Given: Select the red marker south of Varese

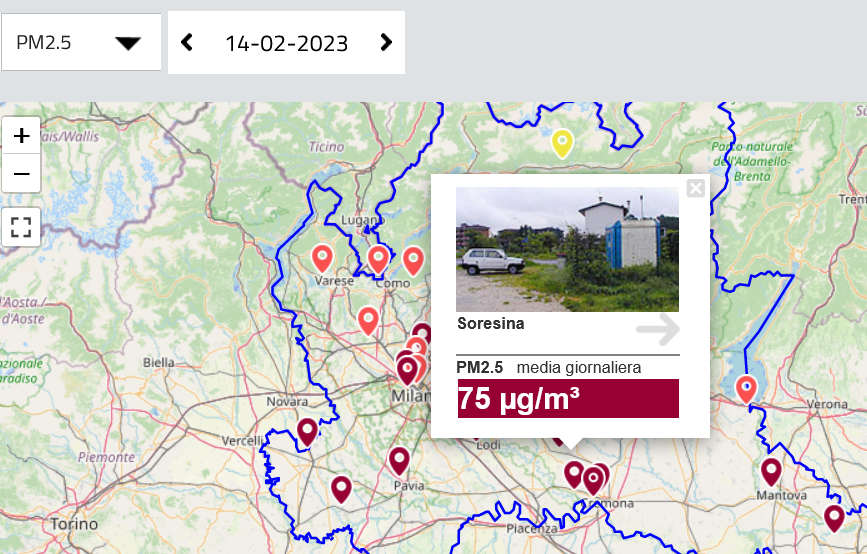Looking at the screenshot, I should point(368,321).
